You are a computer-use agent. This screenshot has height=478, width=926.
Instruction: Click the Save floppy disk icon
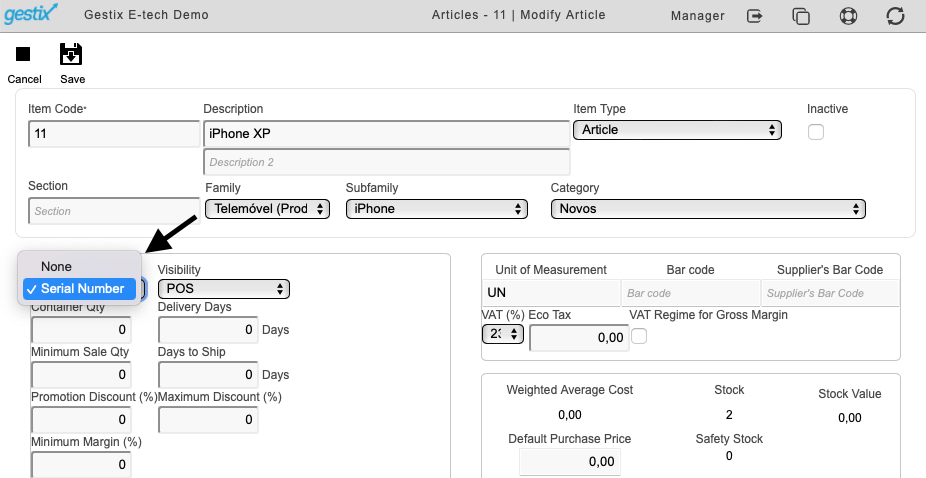71,54
